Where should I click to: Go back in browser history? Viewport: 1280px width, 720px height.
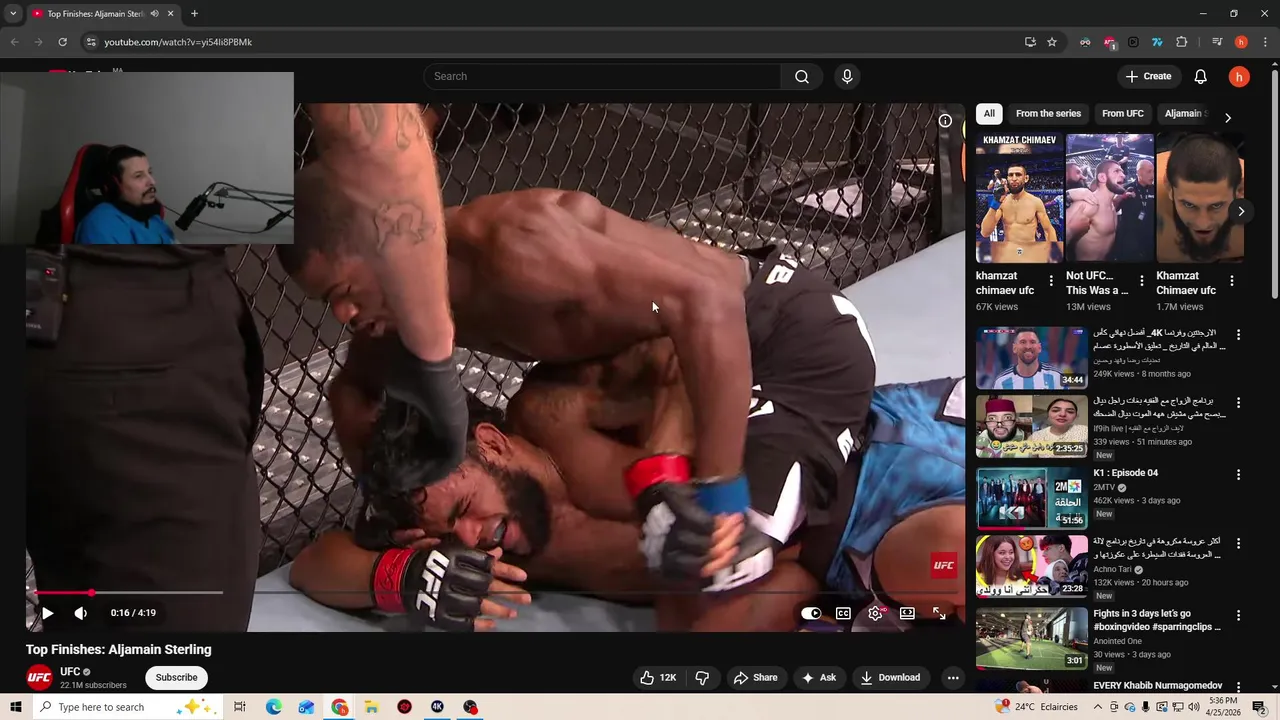pos(14,42)
